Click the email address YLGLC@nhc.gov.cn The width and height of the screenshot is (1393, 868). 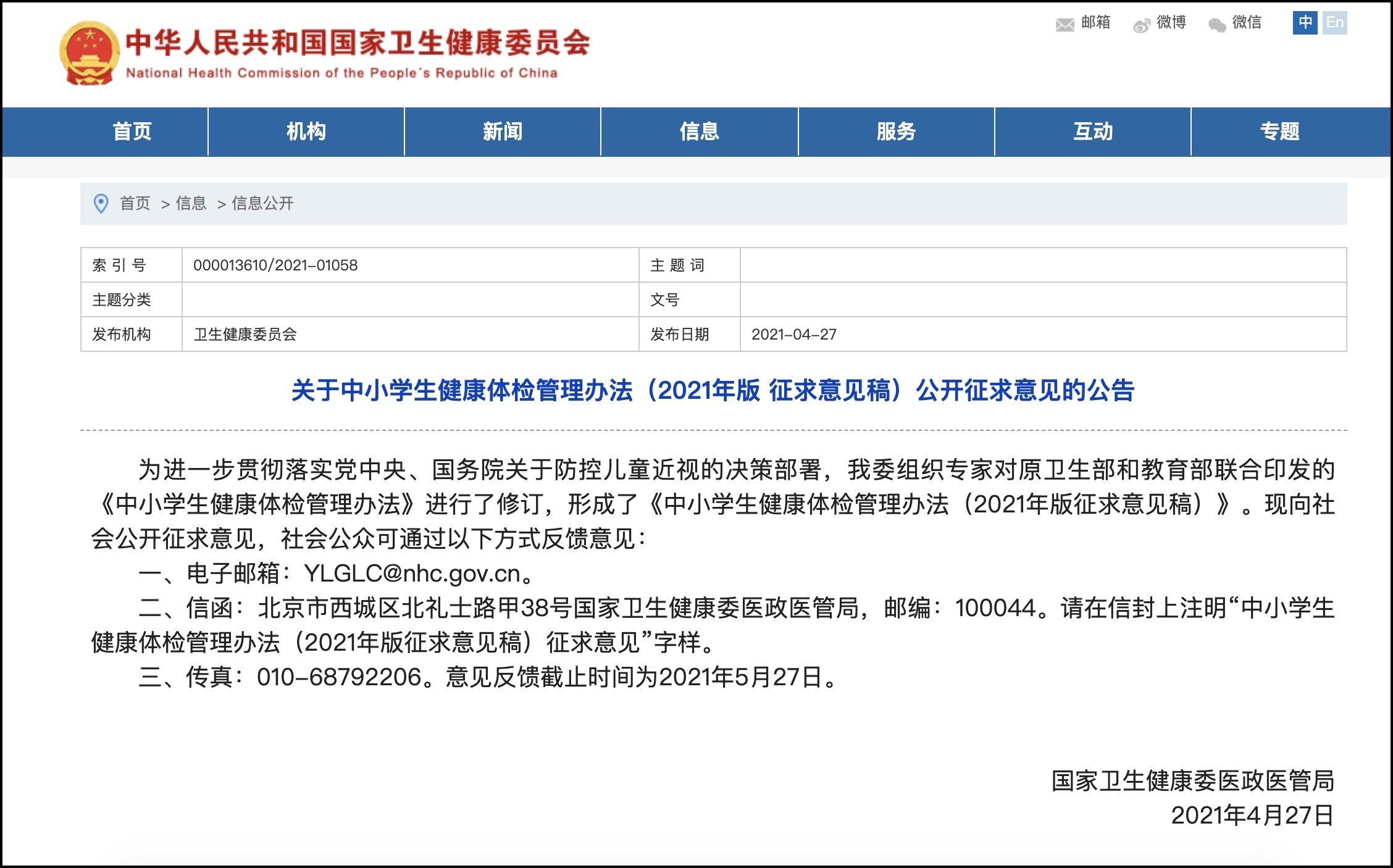click(x=413, y=574)
